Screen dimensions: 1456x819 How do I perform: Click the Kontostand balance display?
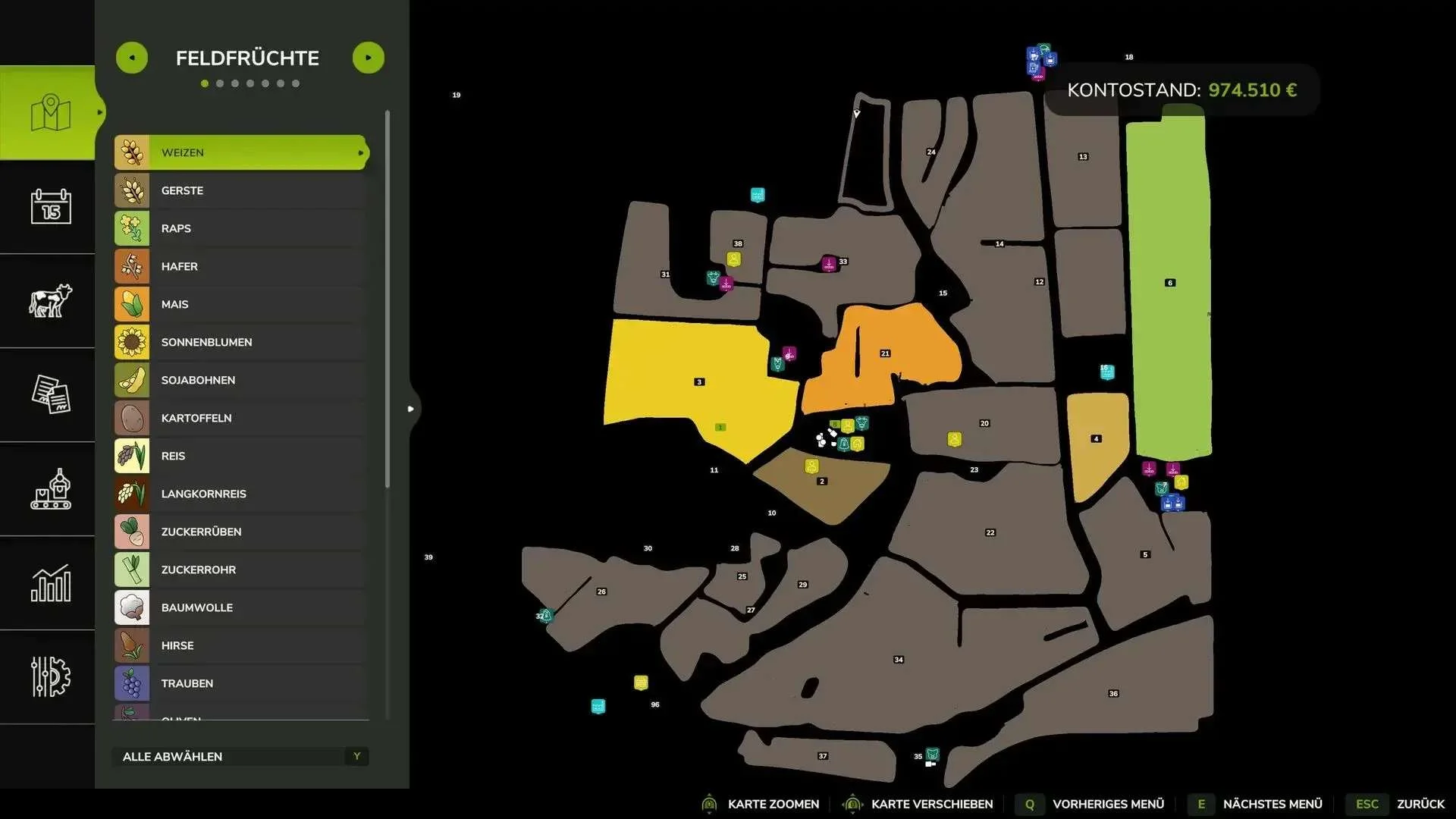click(x=1181, y=89)
